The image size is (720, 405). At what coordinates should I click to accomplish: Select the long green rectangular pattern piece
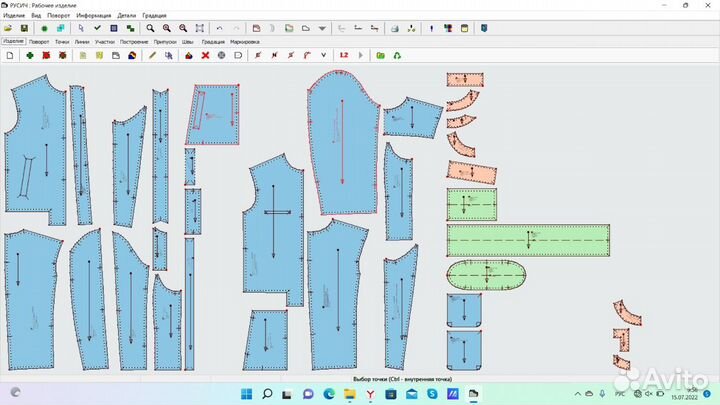coord(528,240)
